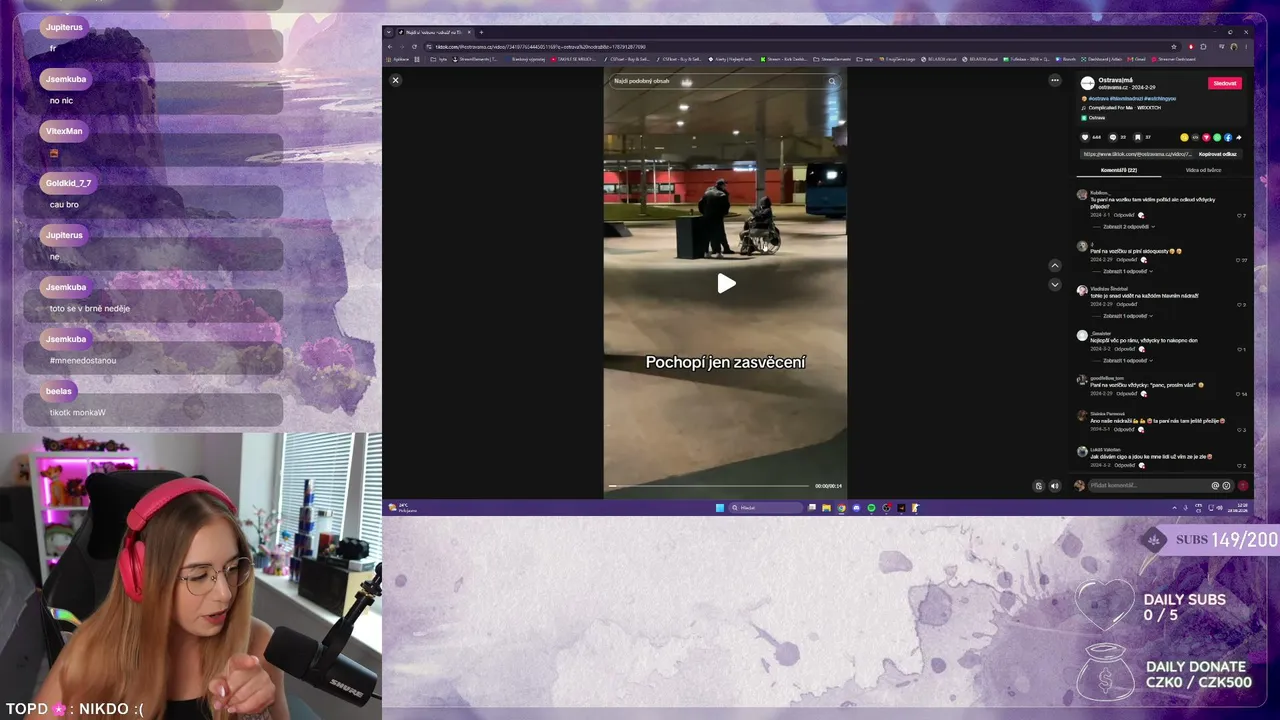Focus the 'Najdi podobný obsah' search field

[725, 81]
